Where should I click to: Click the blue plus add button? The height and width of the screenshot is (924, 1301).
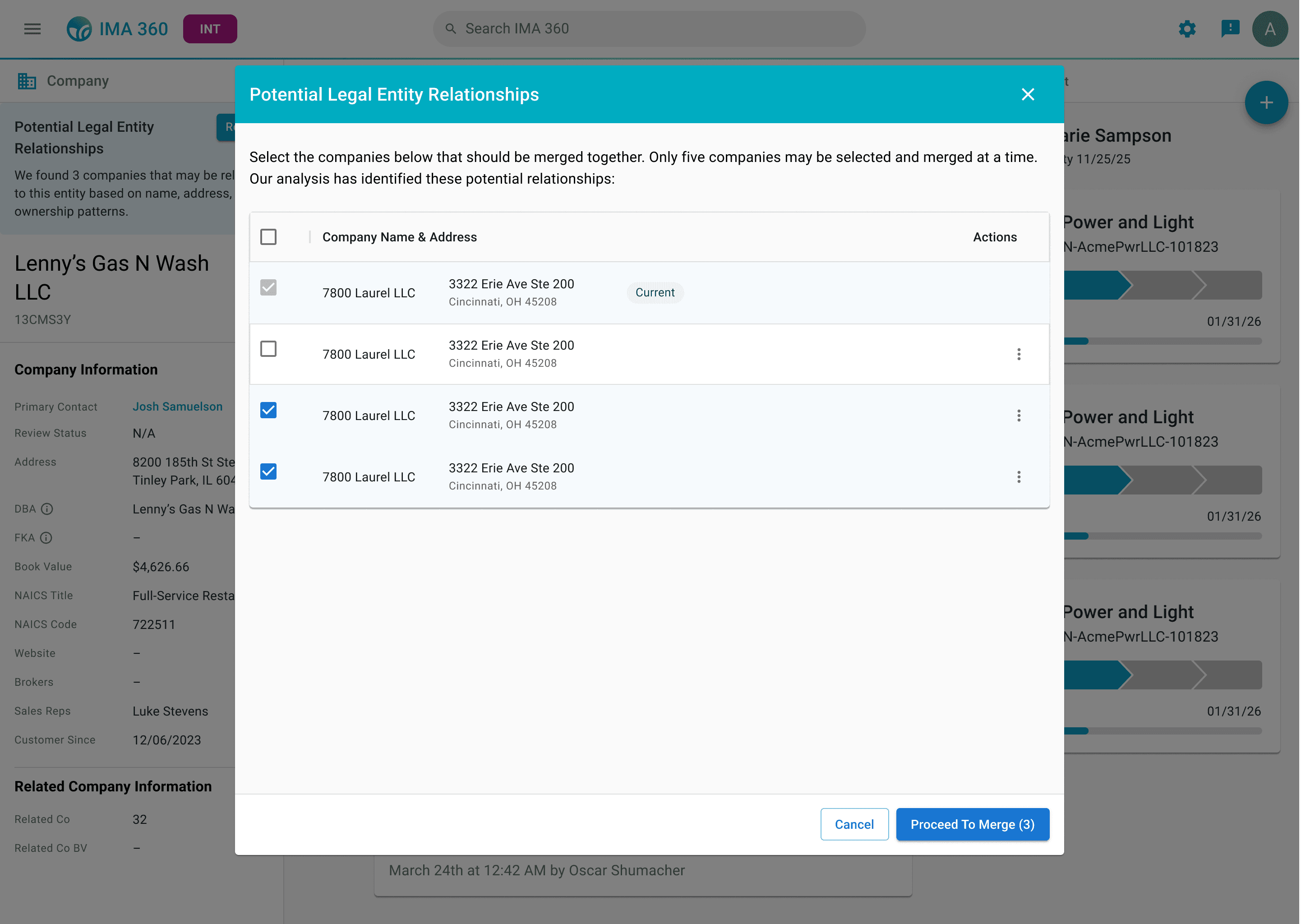[x=1266, y=103]
